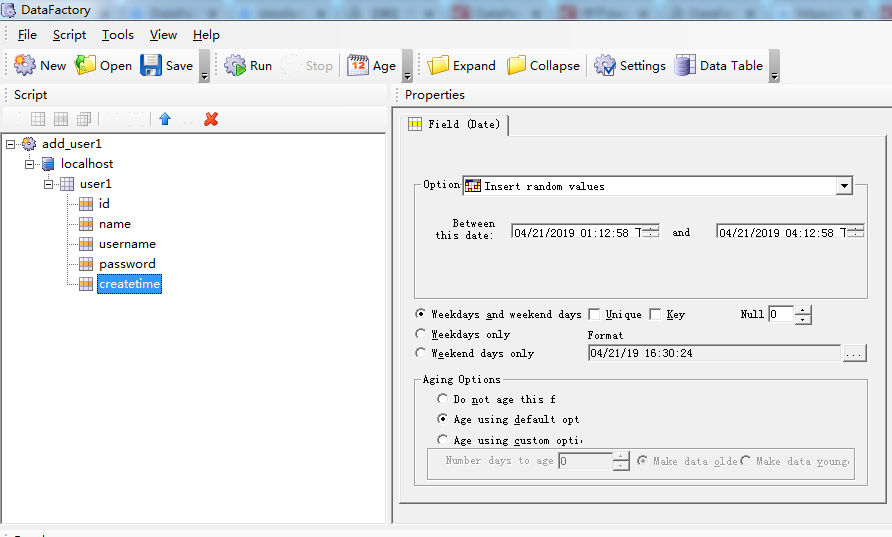The width and height of the screenshot is (892, 537).
Task: Select the user1 table label in the tree
Action: [x=96, y=184]
